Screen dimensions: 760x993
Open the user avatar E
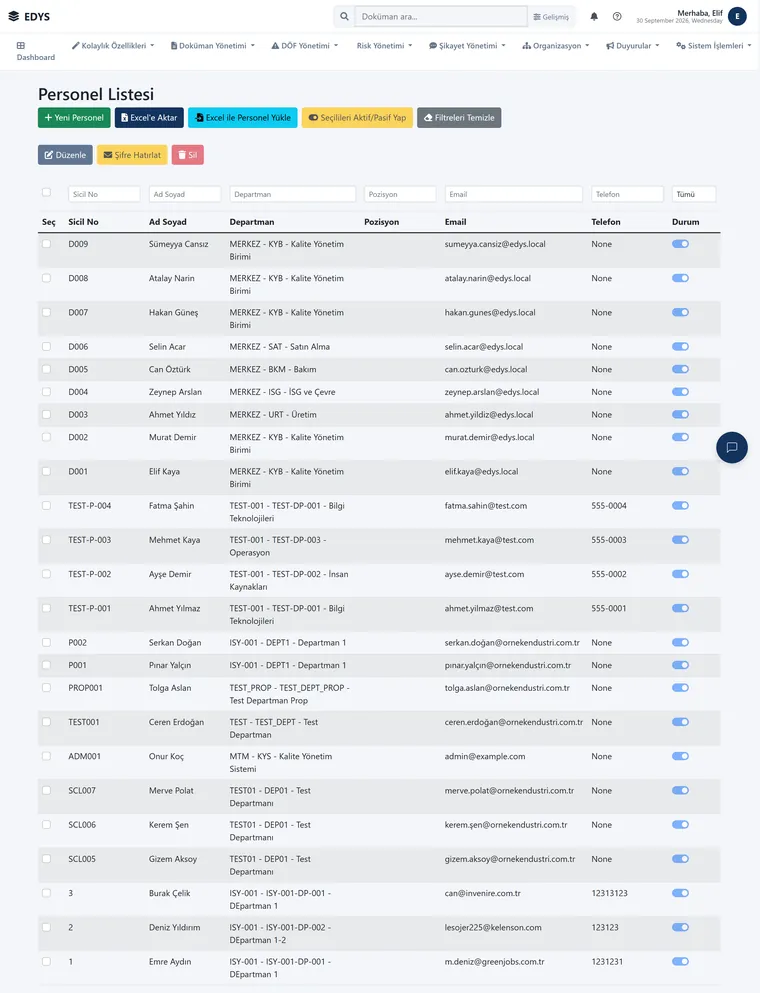point(737,16)
